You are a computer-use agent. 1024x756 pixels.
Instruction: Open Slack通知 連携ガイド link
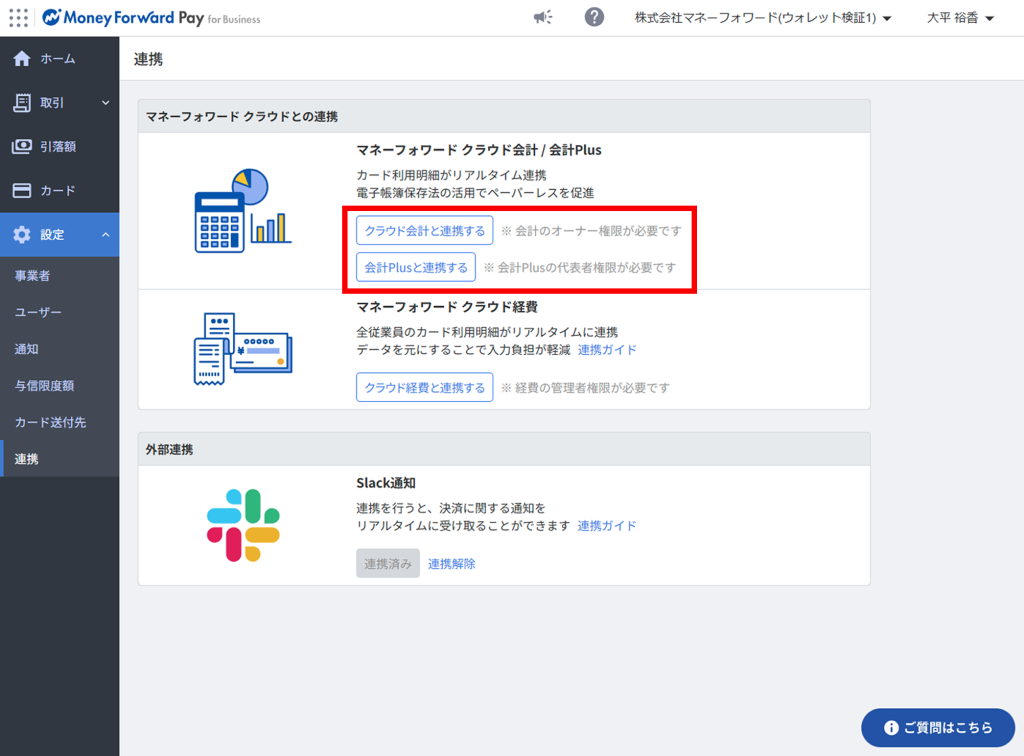coord(607,526)
